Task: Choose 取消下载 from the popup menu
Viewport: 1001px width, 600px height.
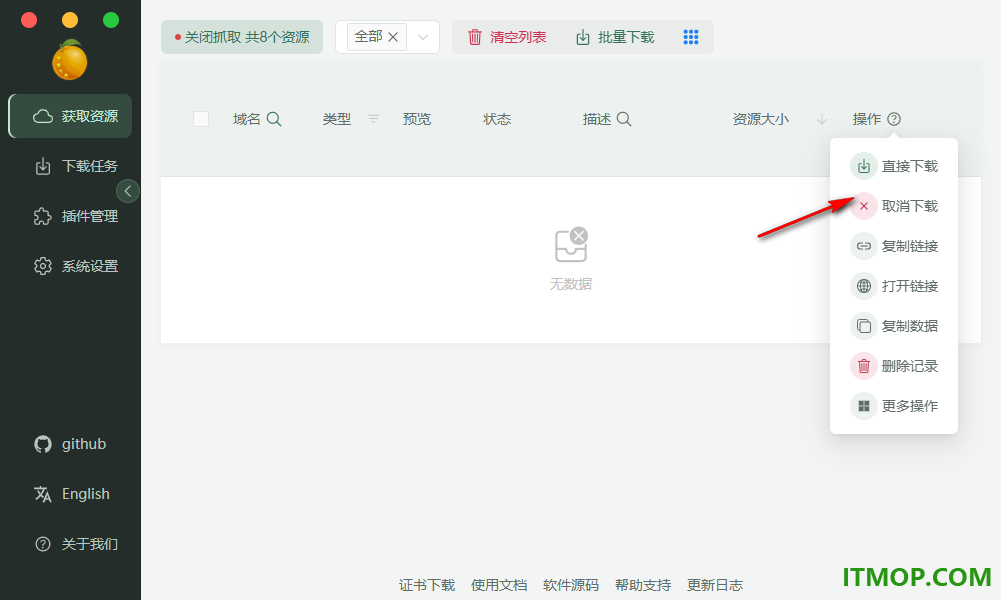Action: pos(894,206)
